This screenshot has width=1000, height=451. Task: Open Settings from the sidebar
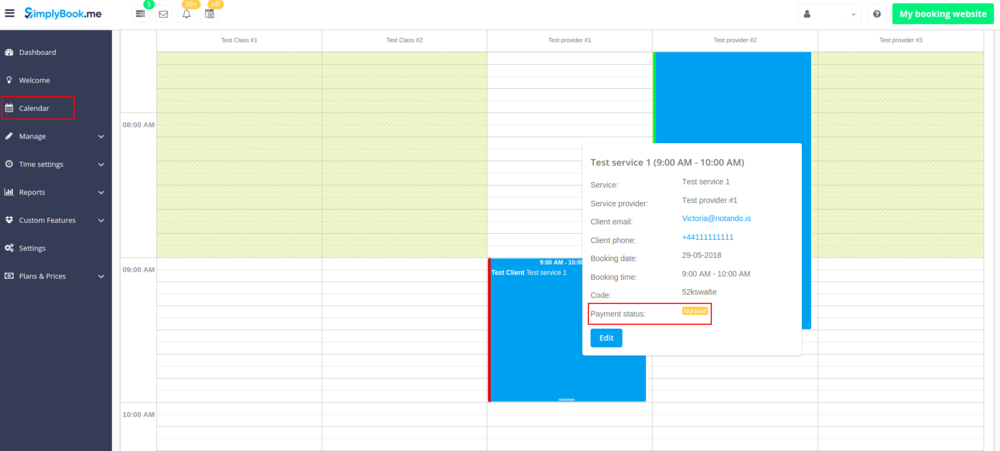32,248
